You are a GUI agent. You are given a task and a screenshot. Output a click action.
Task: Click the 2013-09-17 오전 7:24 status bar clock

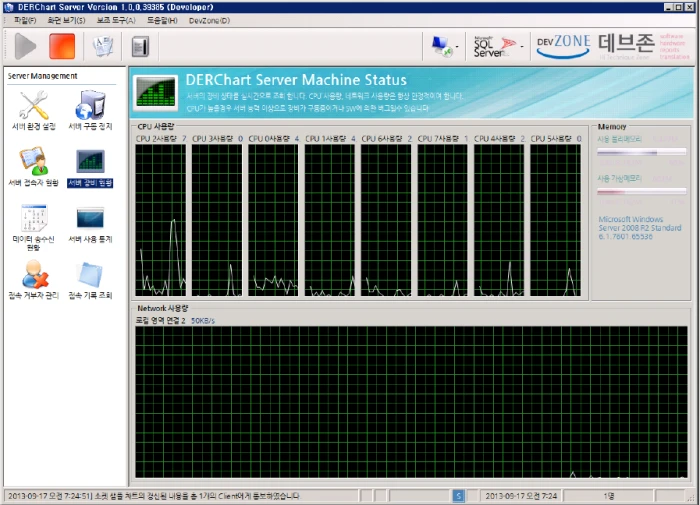coord(521,496)
